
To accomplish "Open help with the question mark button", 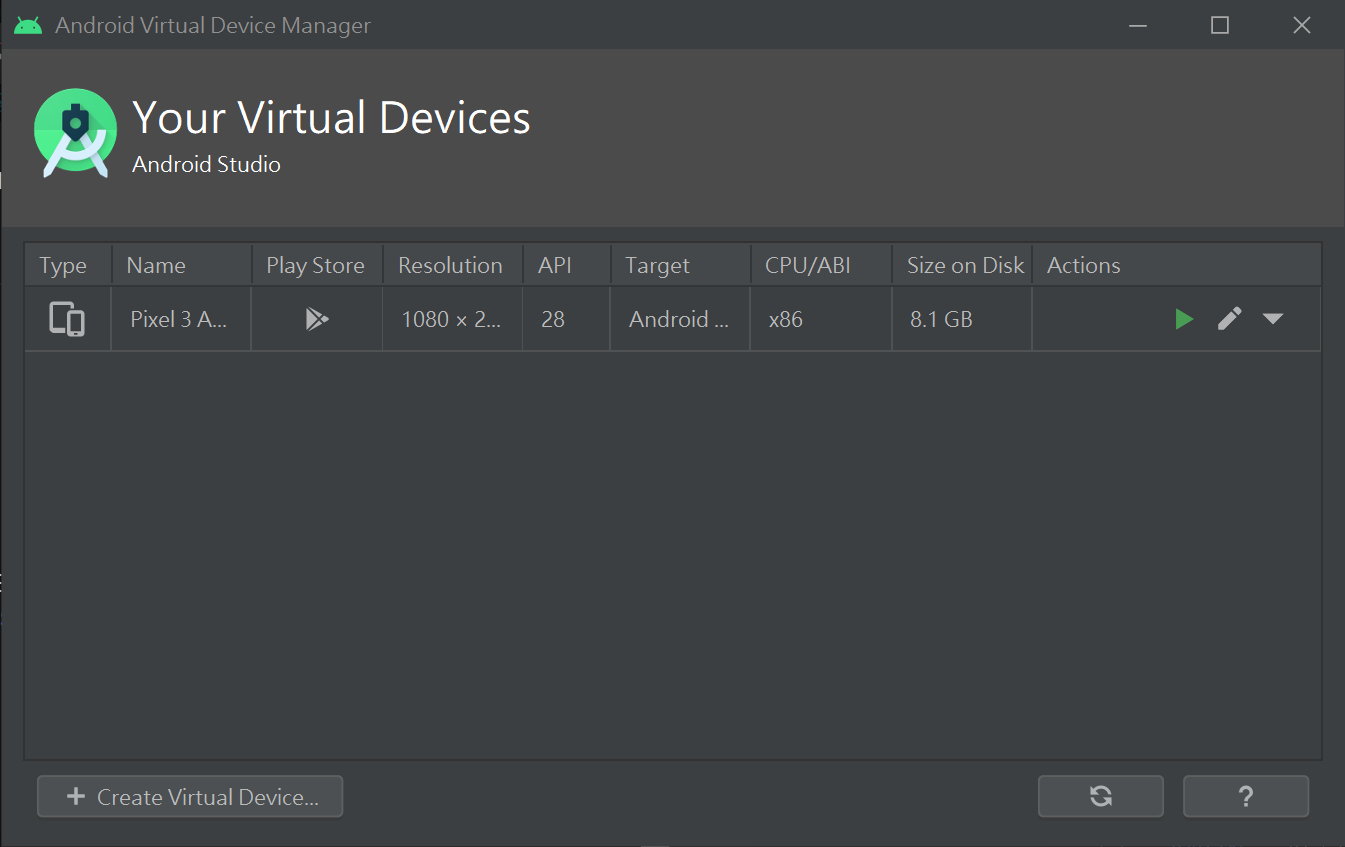I will pyautogui.click(x=1246, y=797).
